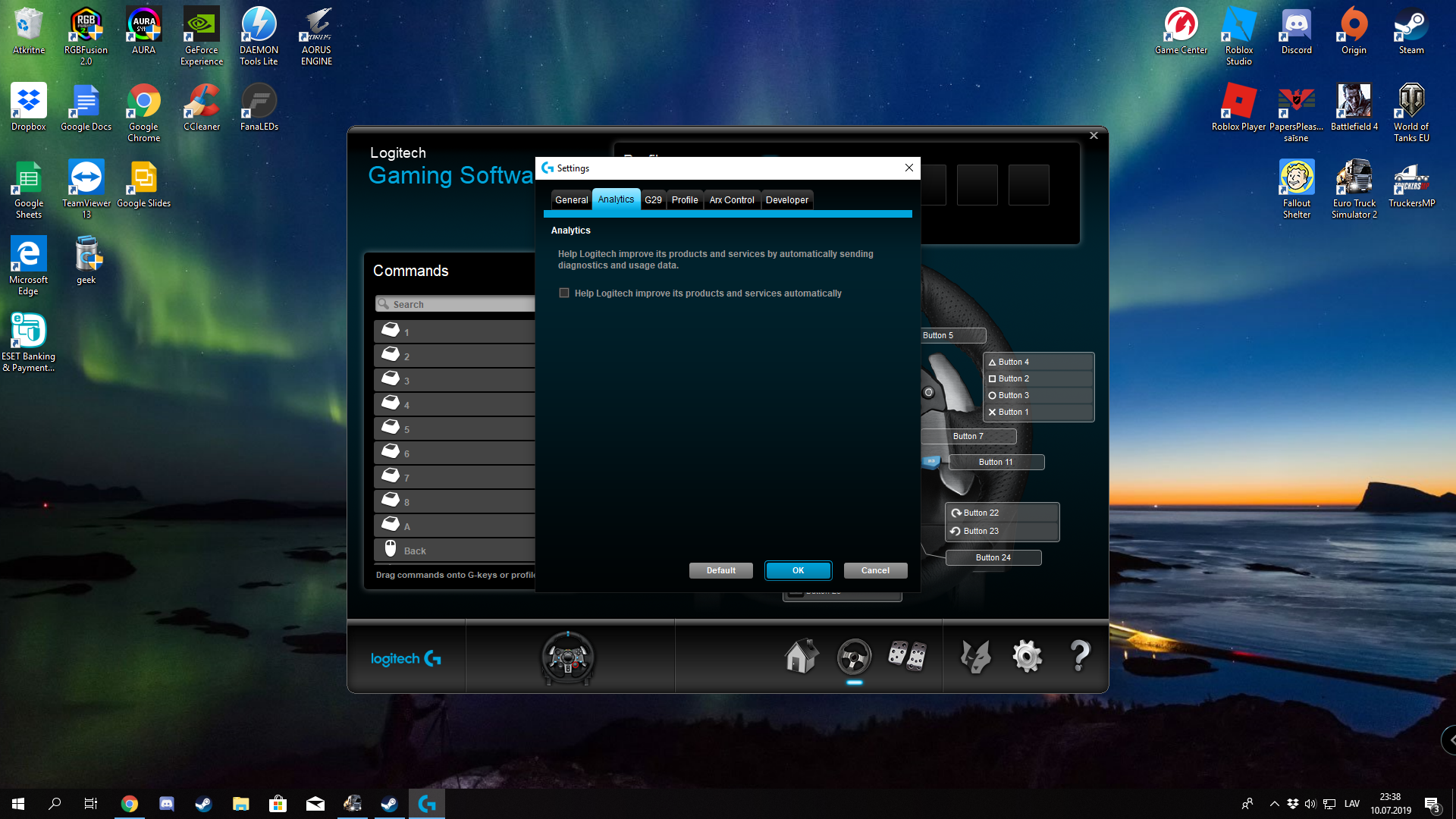Open the notification center icon

coord(1432,804)
